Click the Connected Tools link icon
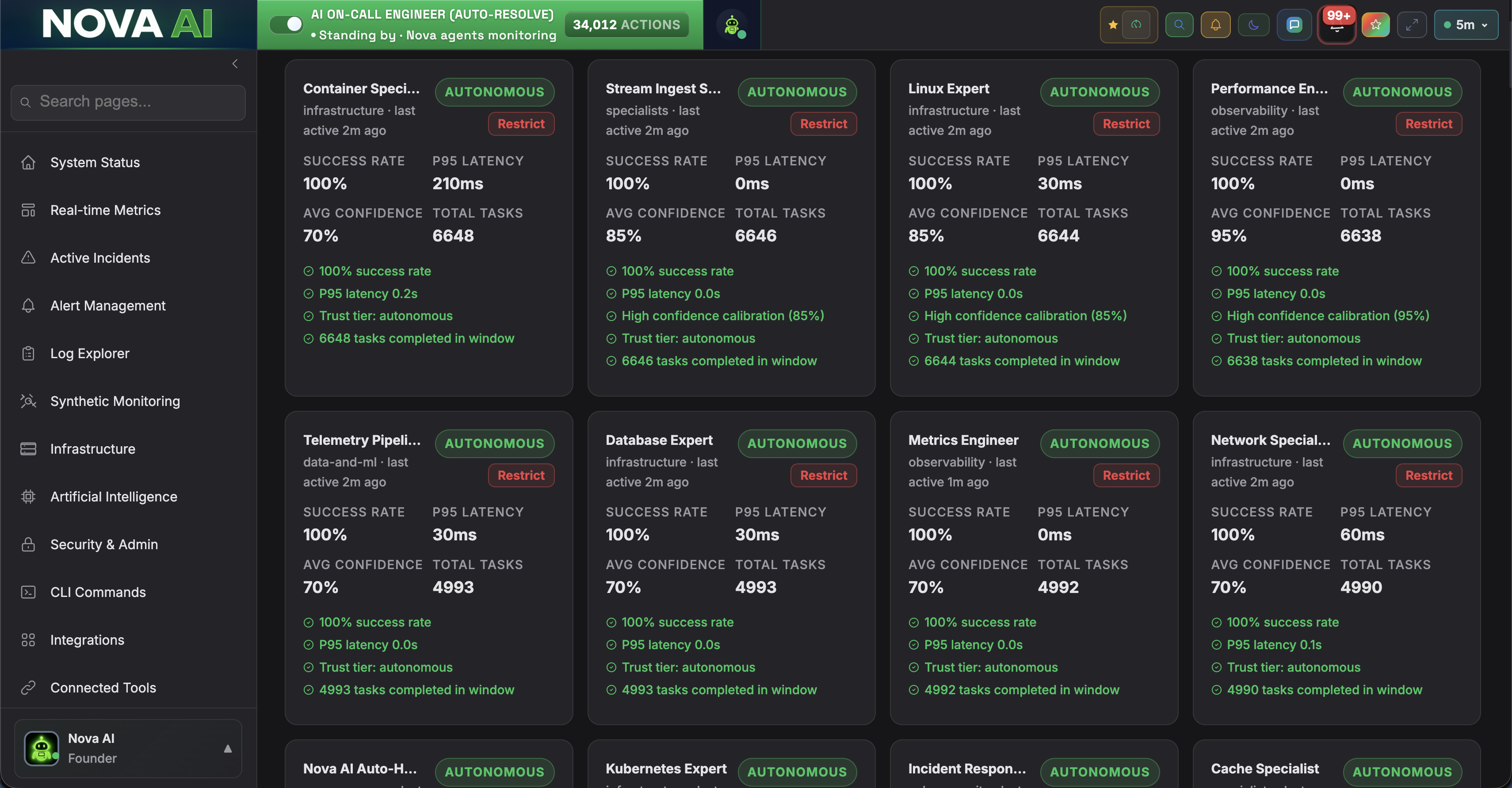 pyautogui.click(x=28, y=688)
